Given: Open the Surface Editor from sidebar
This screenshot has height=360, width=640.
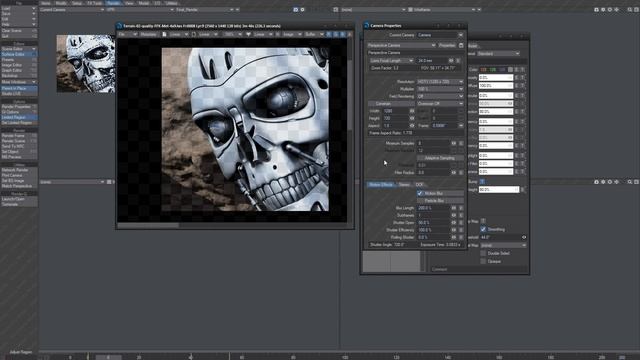Looking at the screenshot, I should click(x=19, y=54).
